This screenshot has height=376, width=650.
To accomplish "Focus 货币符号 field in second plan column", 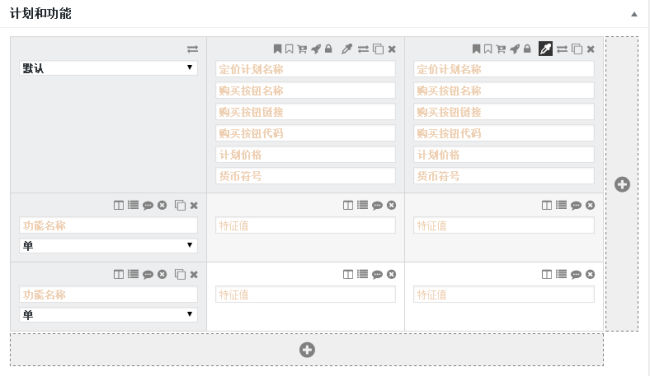I will click(504, 176).
